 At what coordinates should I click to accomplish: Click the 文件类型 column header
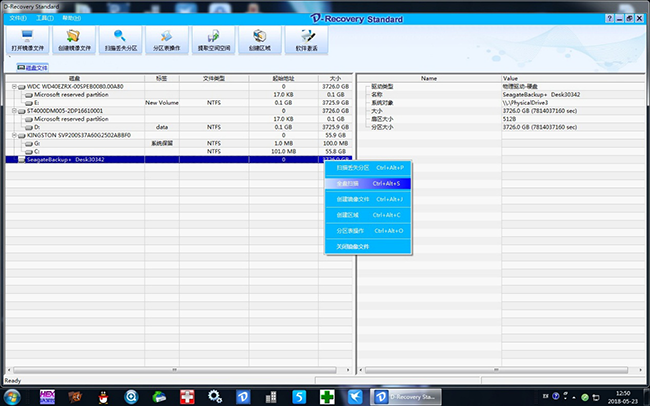(214, 78)
